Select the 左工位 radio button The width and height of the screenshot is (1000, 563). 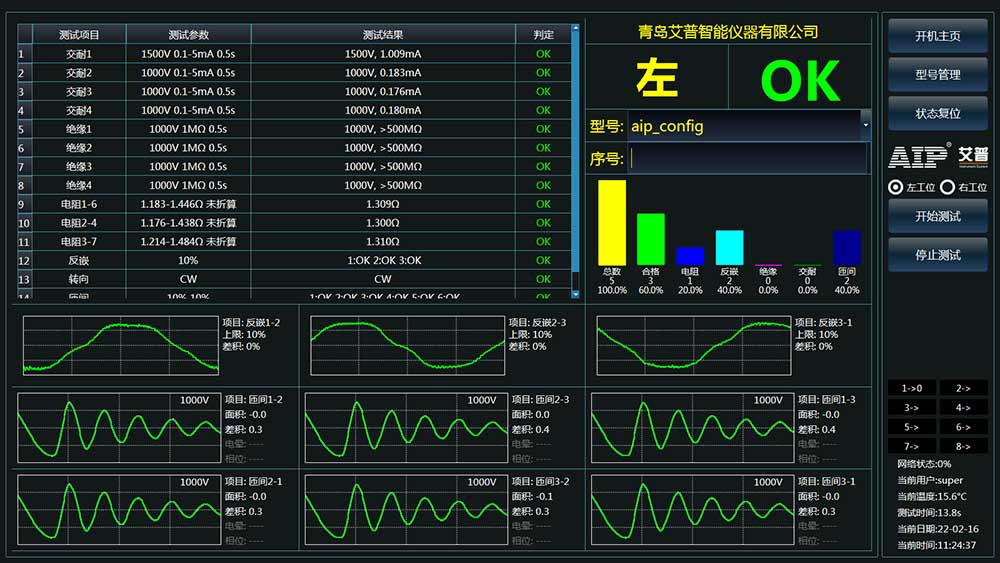(895, 187)
